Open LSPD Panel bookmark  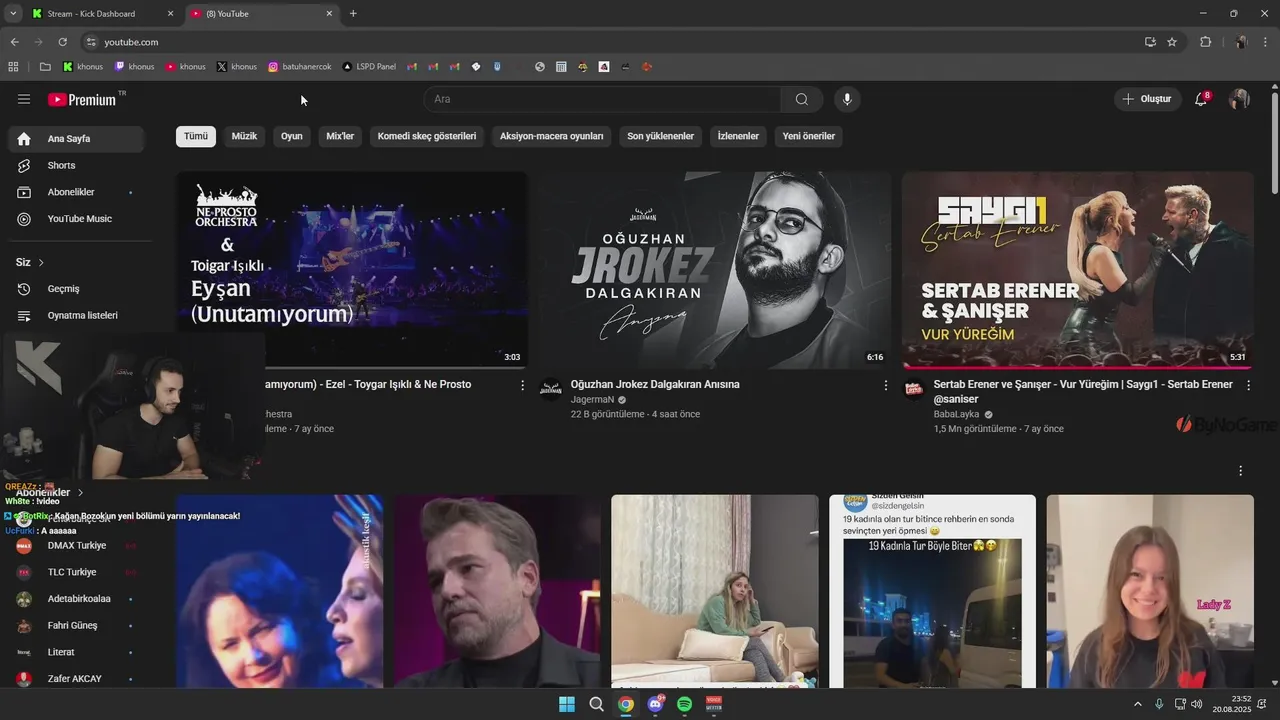tap(369, 67)
